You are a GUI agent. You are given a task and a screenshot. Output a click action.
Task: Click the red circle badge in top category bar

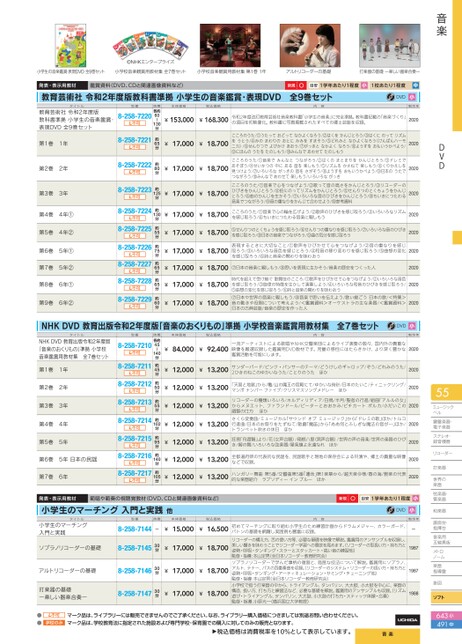click(301, 85)
